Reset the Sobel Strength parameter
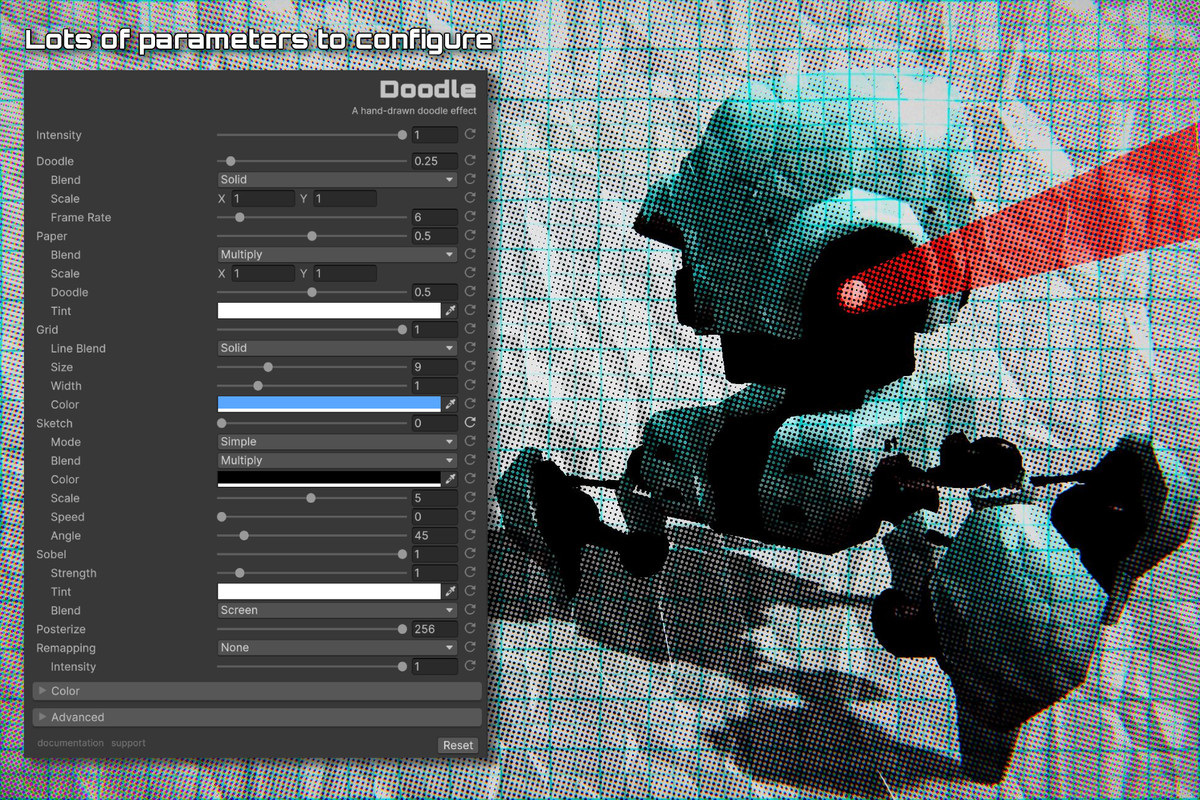1200x800 pixels. point(469,573)
